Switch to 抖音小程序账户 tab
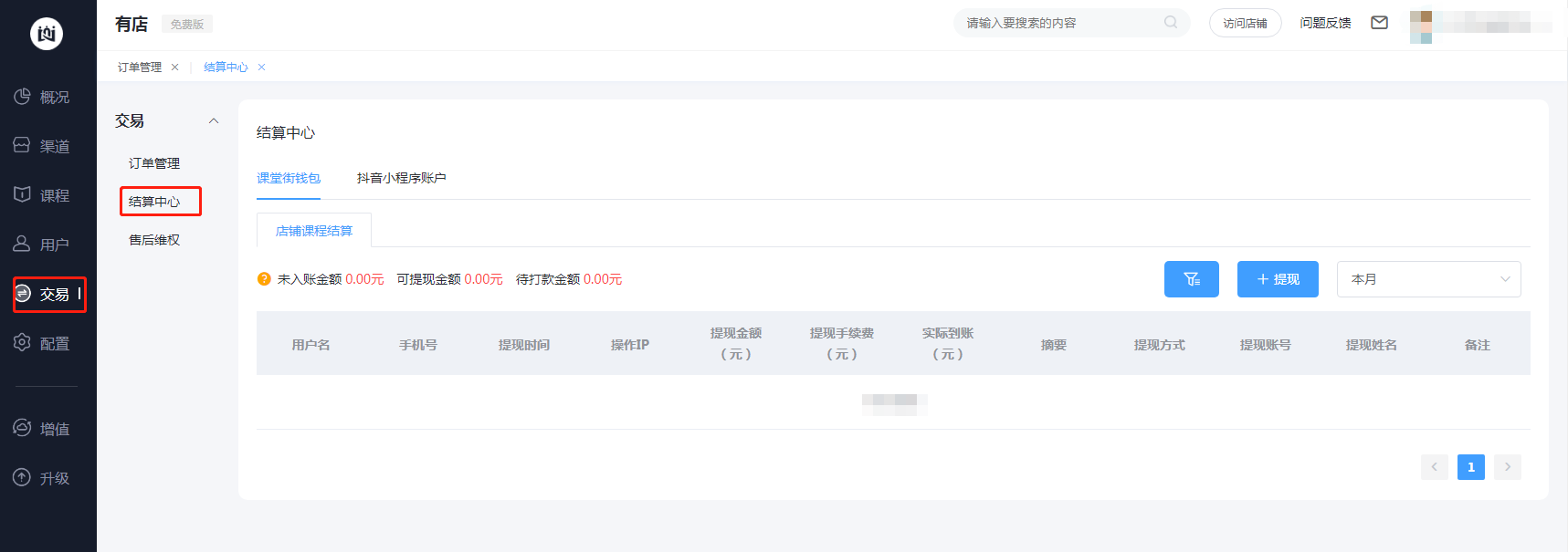 click(x=401, y=178)
